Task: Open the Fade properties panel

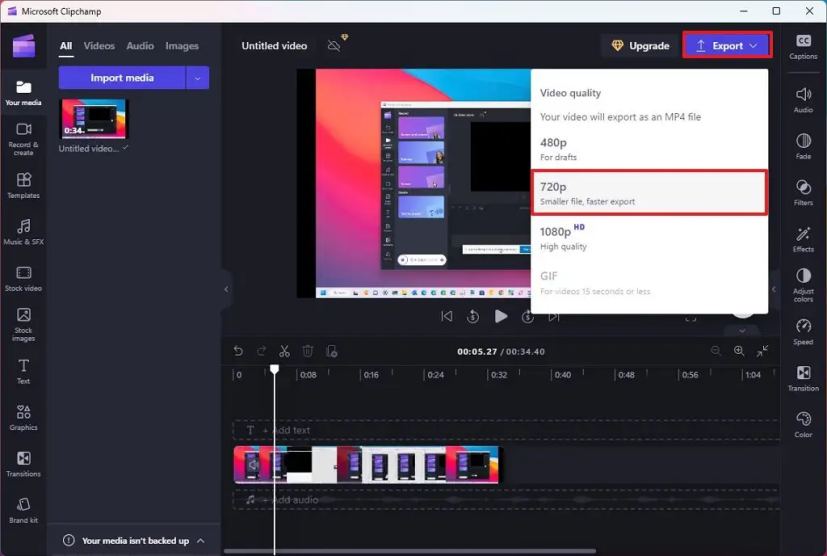Action: [x=803, y=147]
